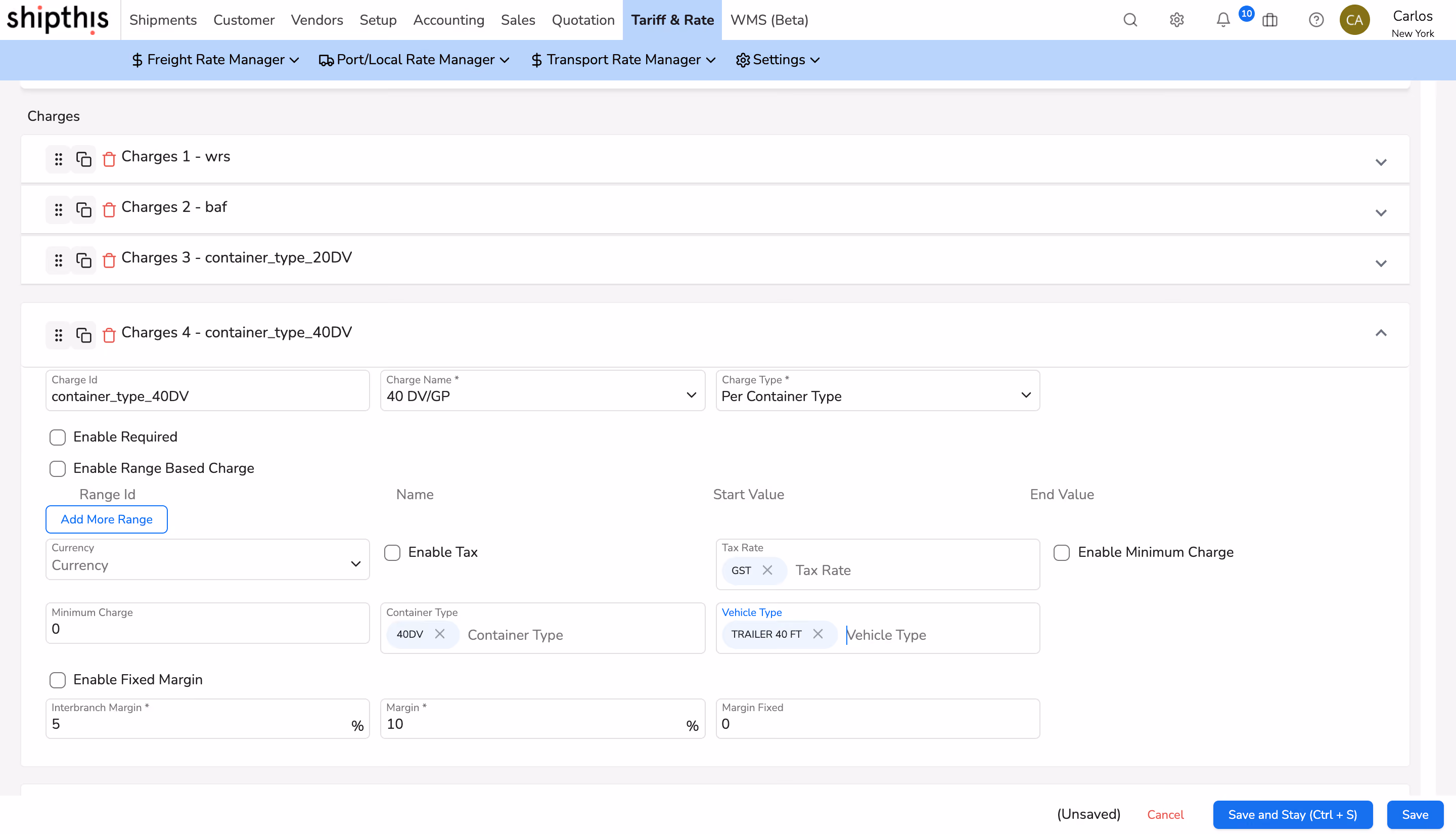This screenshot has height=834, width=1456.
Task: Click the Save button
Action: pos(1415,814)
